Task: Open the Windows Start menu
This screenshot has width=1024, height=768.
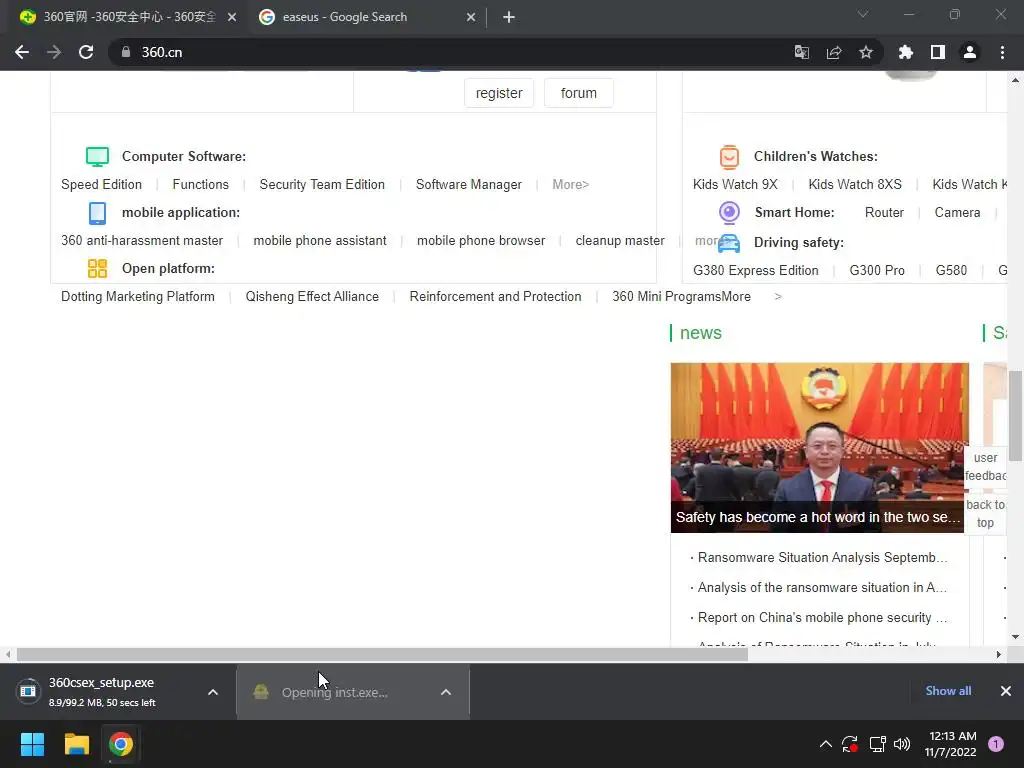Action: point(32,744)
